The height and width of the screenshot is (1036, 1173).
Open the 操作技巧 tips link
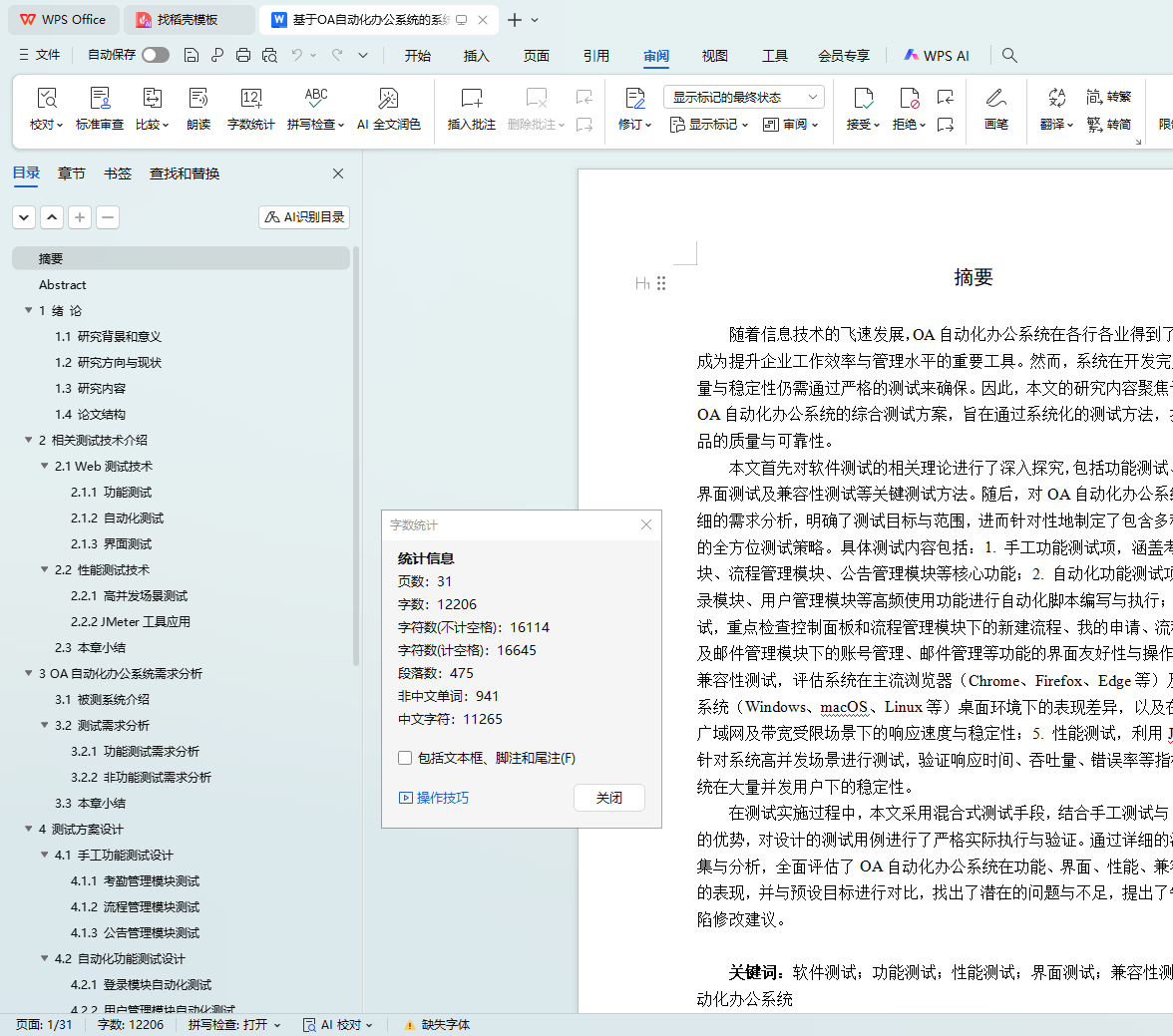434,798
